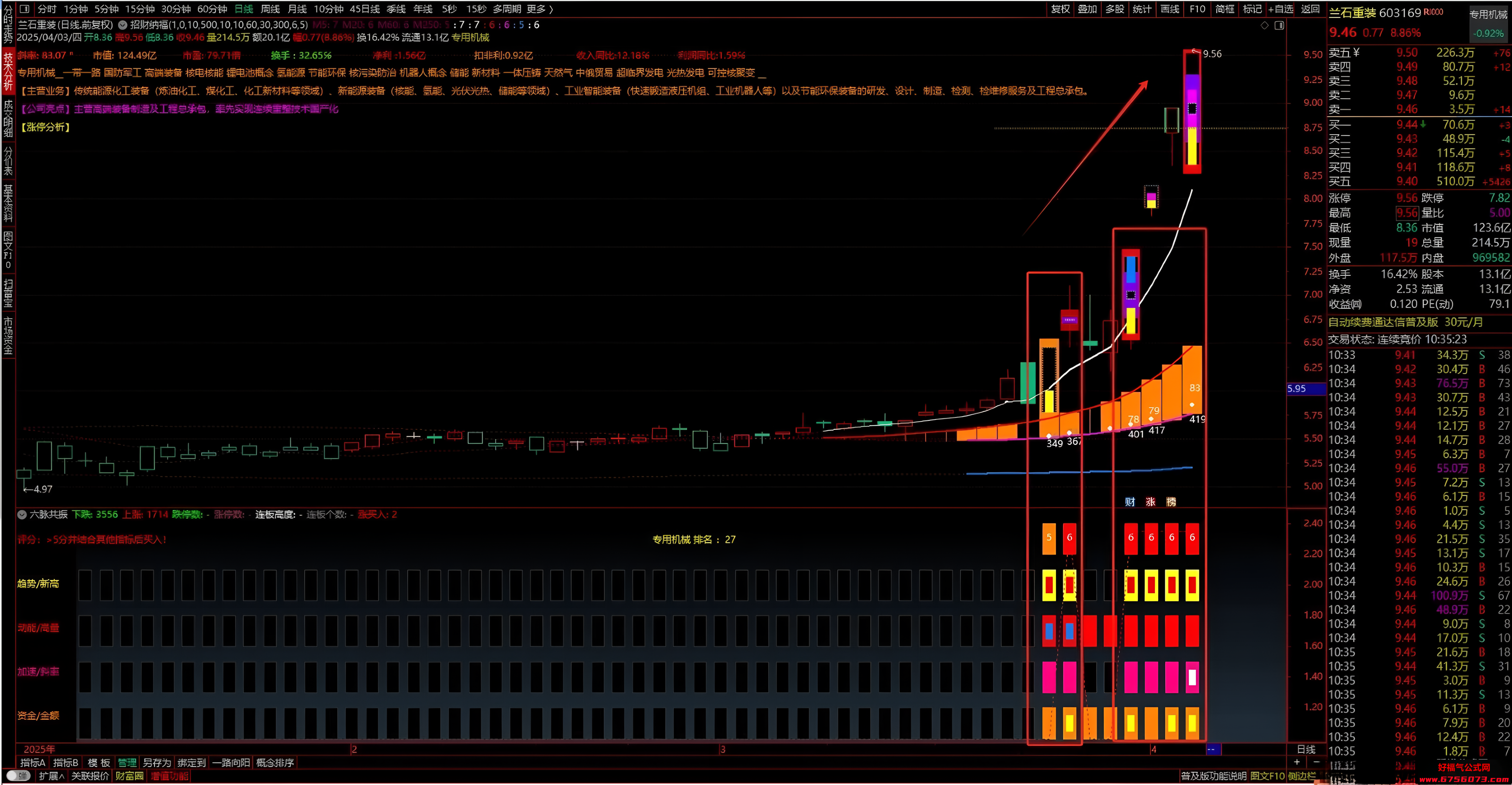
Task: Open the 招财纳福 indicator round dropdown icon
Action: tap(123, 25)
